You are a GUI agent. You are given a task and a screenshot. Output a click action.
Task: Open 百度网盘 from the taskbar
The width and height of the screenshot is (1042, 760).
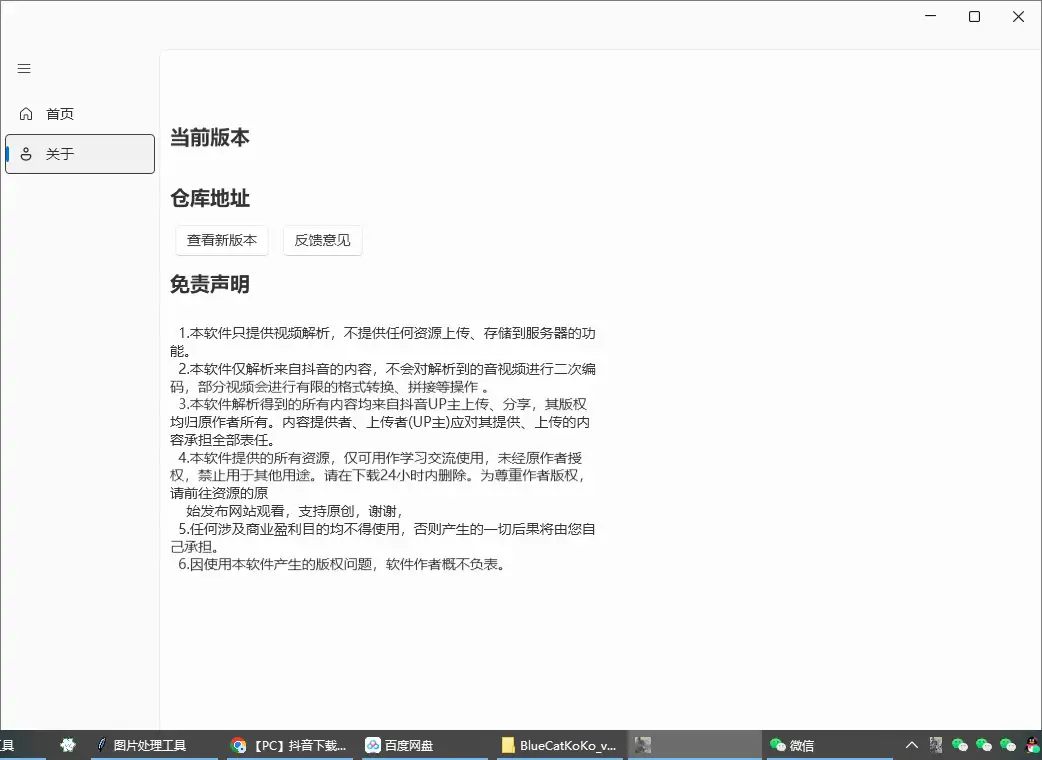400,745
